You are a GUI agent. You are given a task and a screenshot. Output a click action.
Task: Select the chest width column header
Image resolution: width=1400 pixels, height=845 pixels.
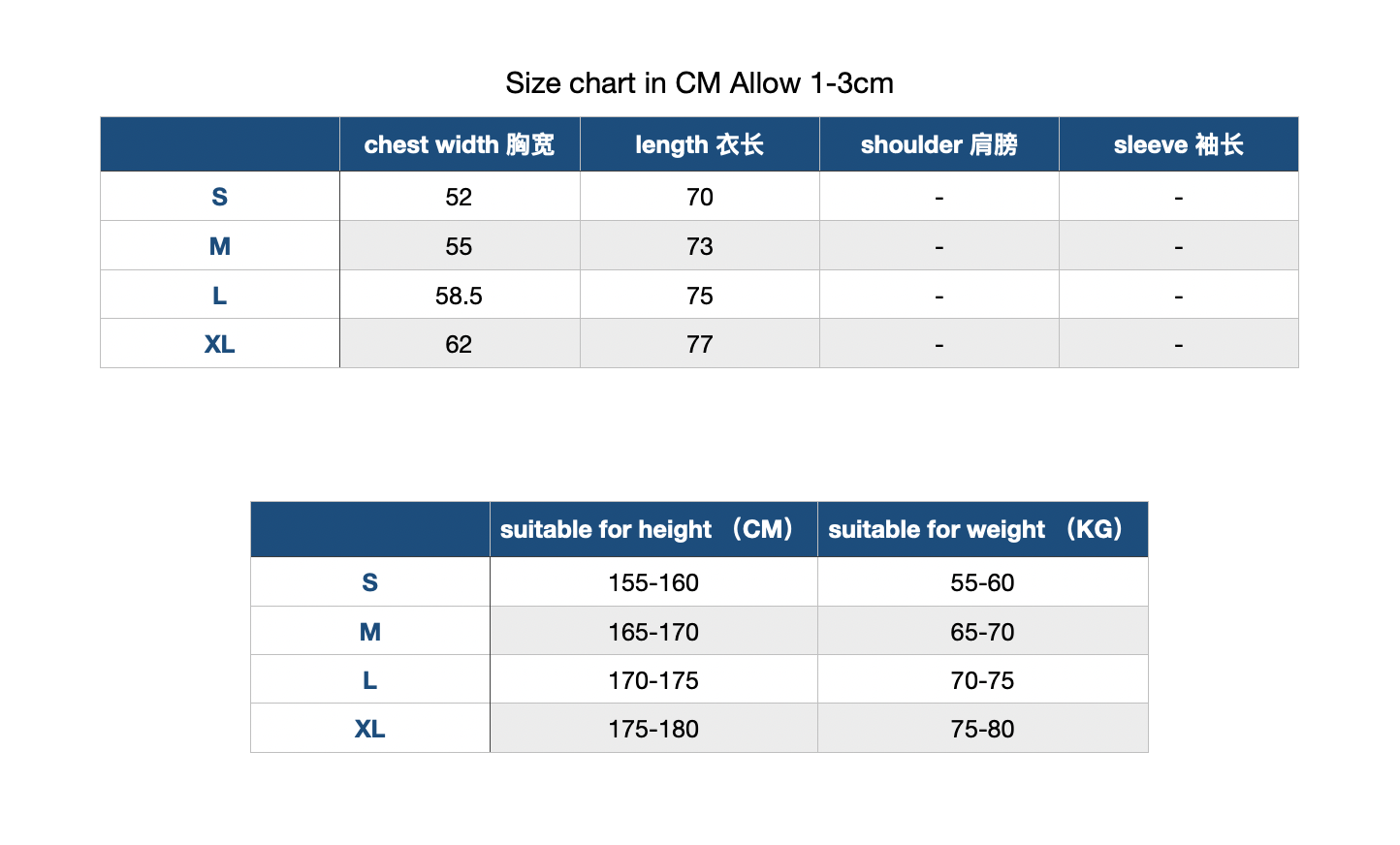tap(460, 144)
